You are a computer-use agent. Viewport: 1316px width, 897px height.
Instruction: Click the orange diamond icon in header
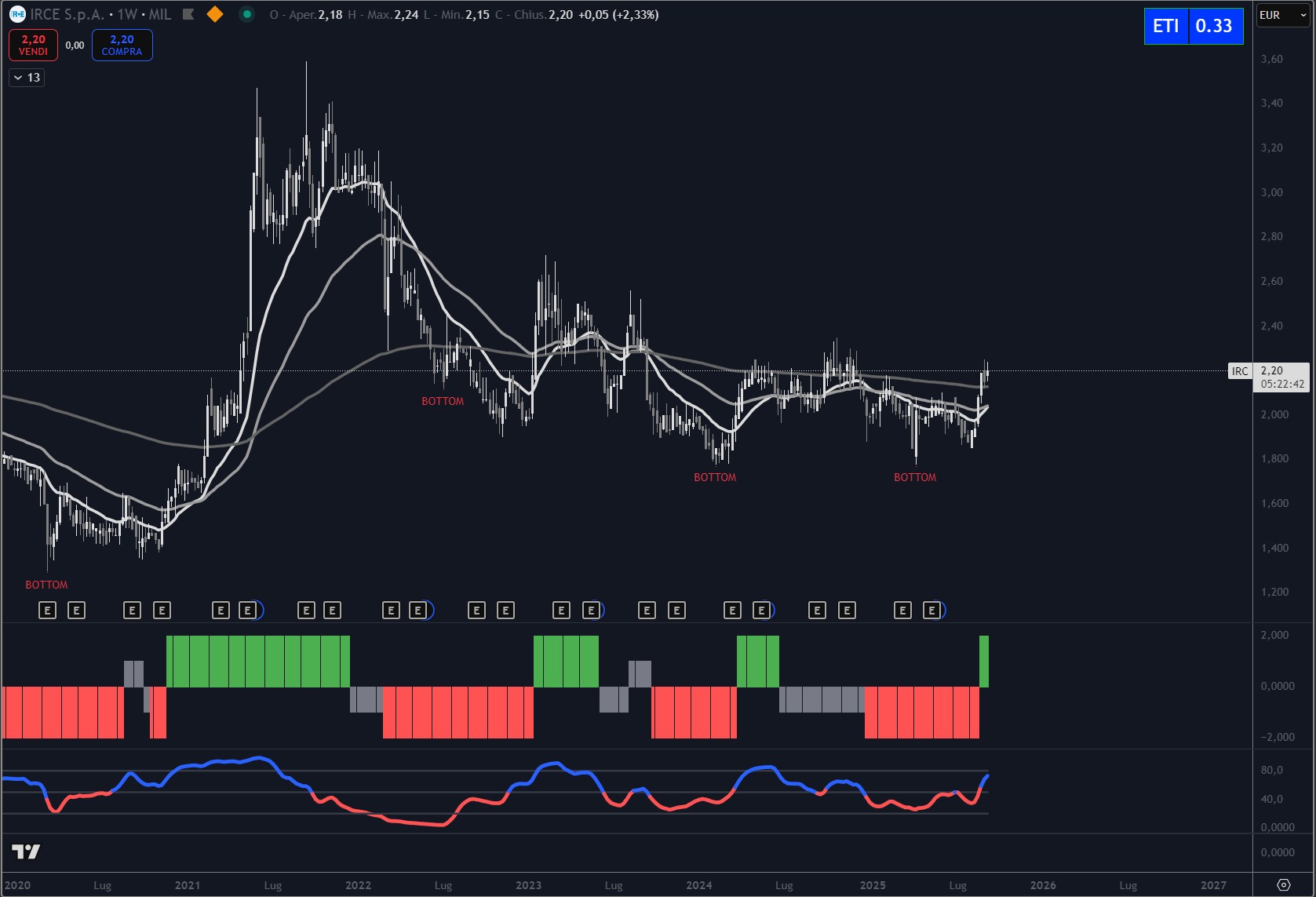pyautogui.click(x=214, y=14)
